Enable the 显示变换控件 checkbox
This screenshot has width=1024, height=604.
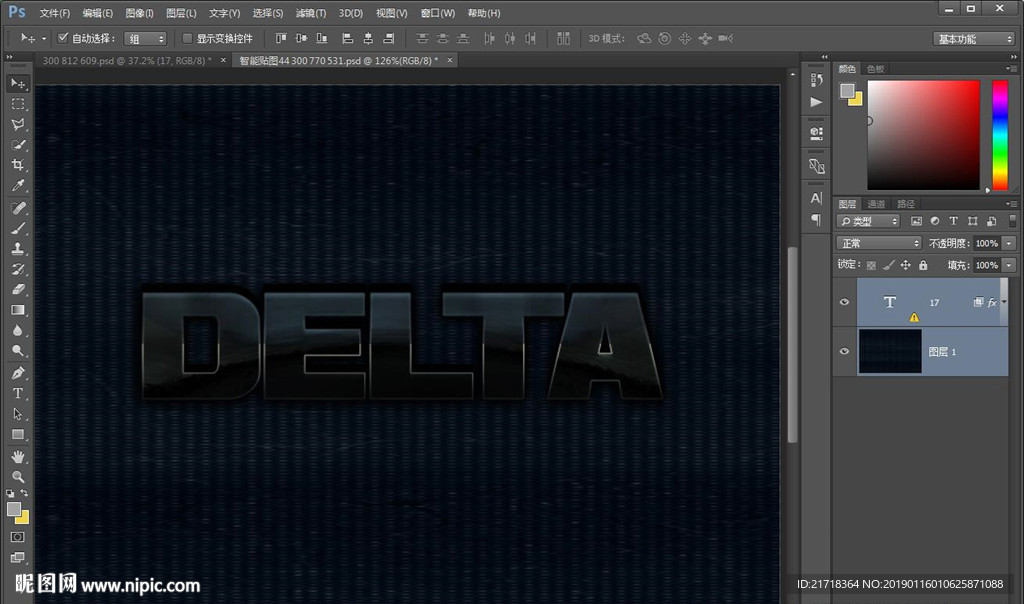pyautogui.click(x=187, y=38)
